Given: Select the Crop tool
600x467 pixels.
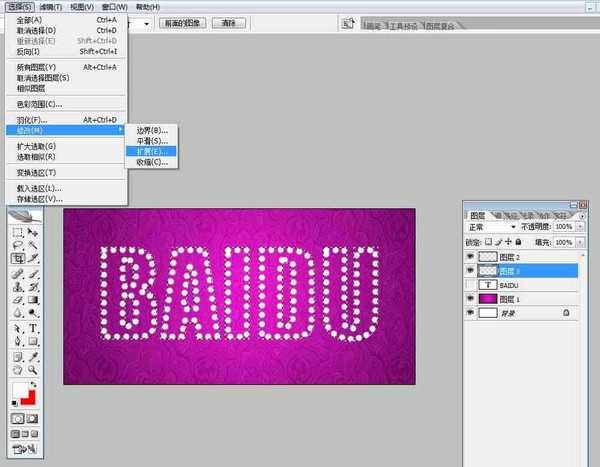Looking at the screenshot, I should [x=18, y=259].
